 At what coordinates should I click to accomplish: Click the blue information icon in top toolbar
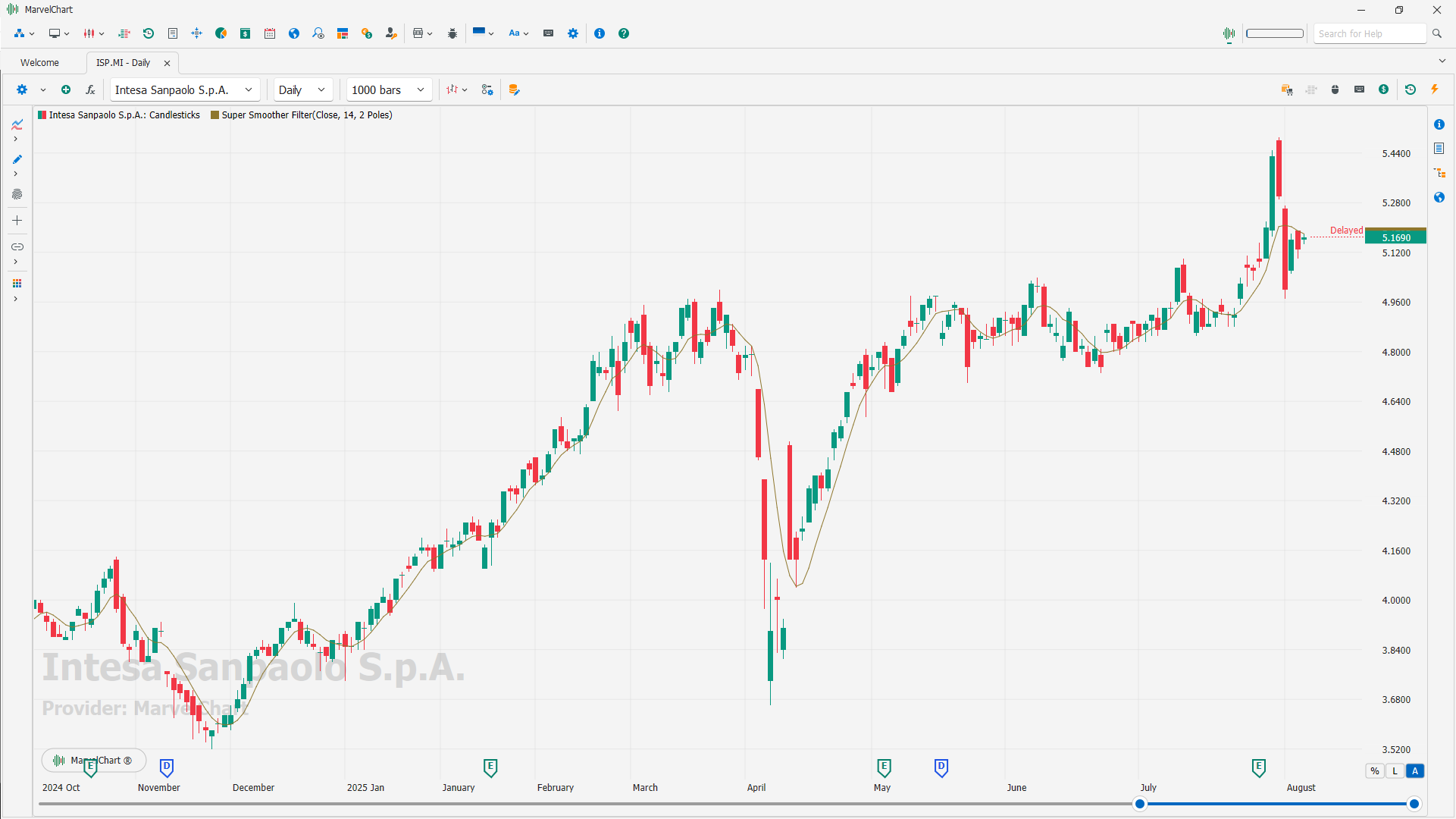point(600,33)
